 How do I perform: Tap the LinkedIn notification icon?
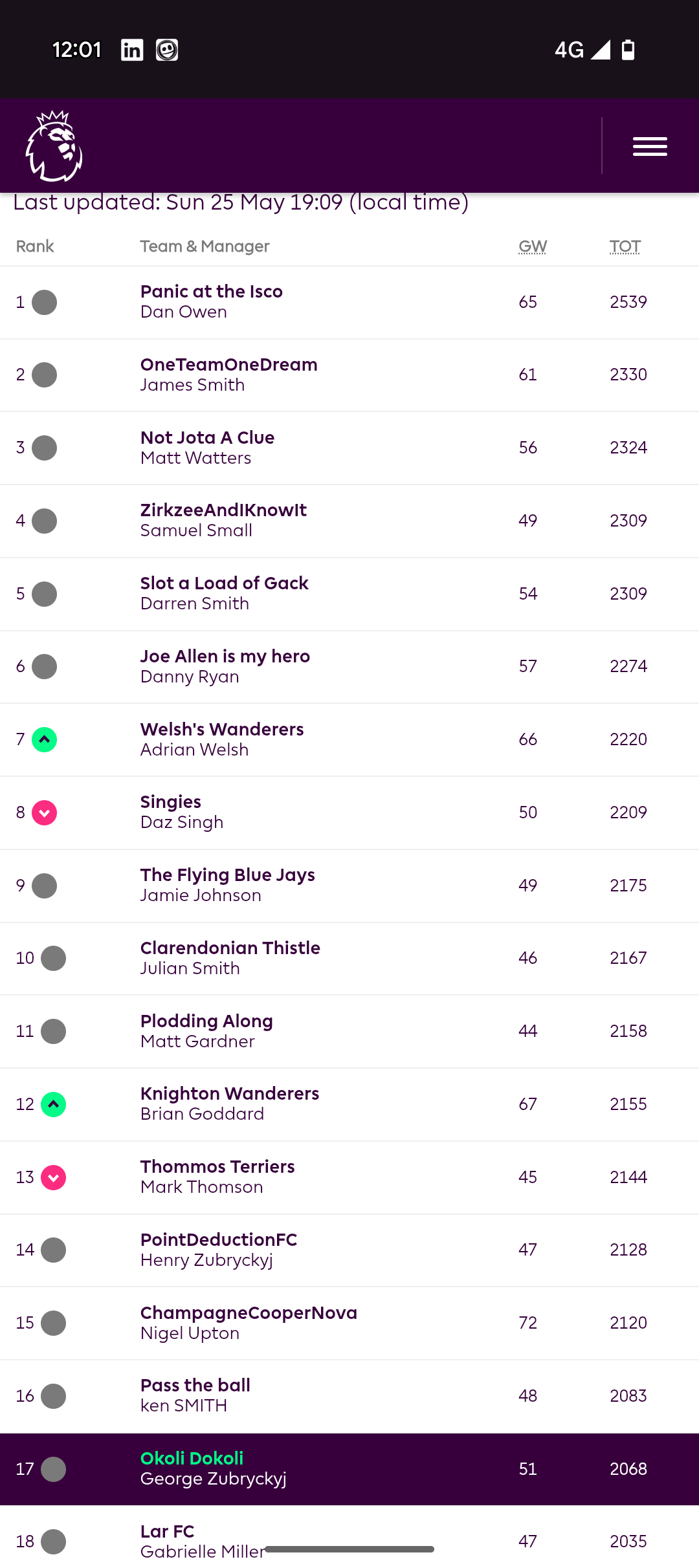click(132, 50)
